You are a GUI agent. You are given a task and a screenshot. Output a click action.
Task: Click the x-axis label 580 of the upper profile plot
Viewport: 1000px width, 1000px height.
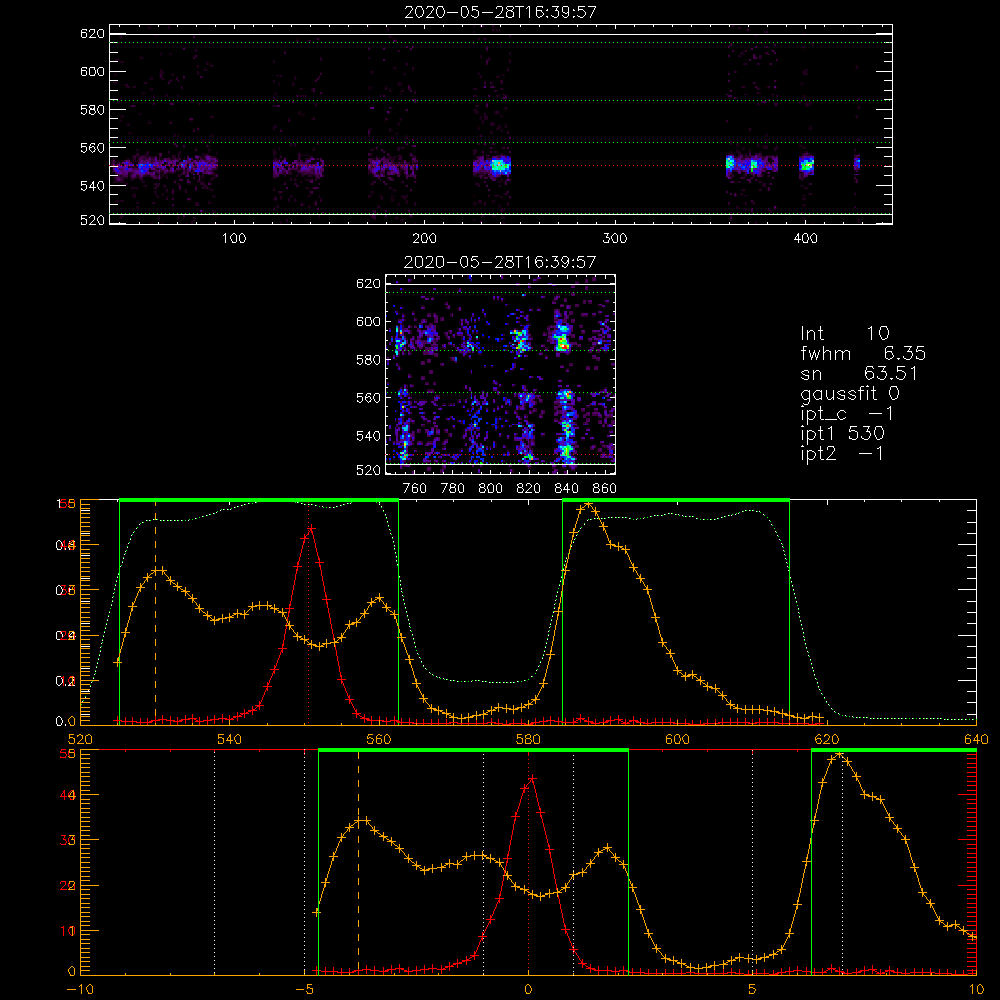pos(528,739)
